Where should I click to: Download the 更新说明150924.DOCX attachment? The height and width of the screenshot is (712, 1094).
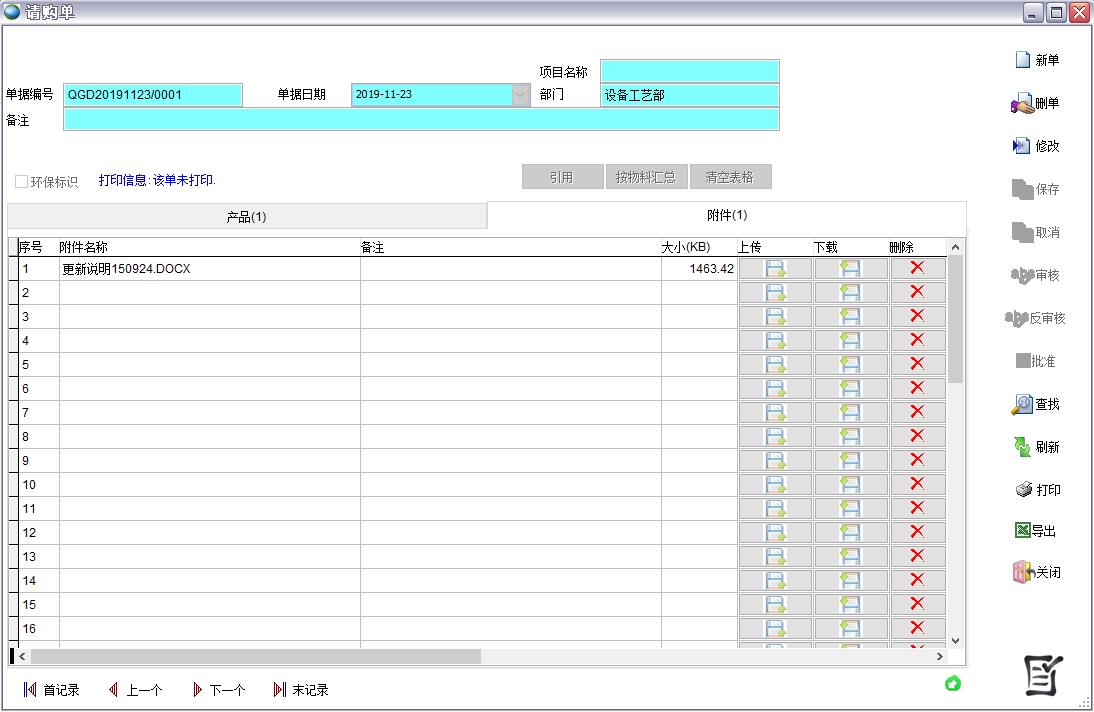point(850,268)
